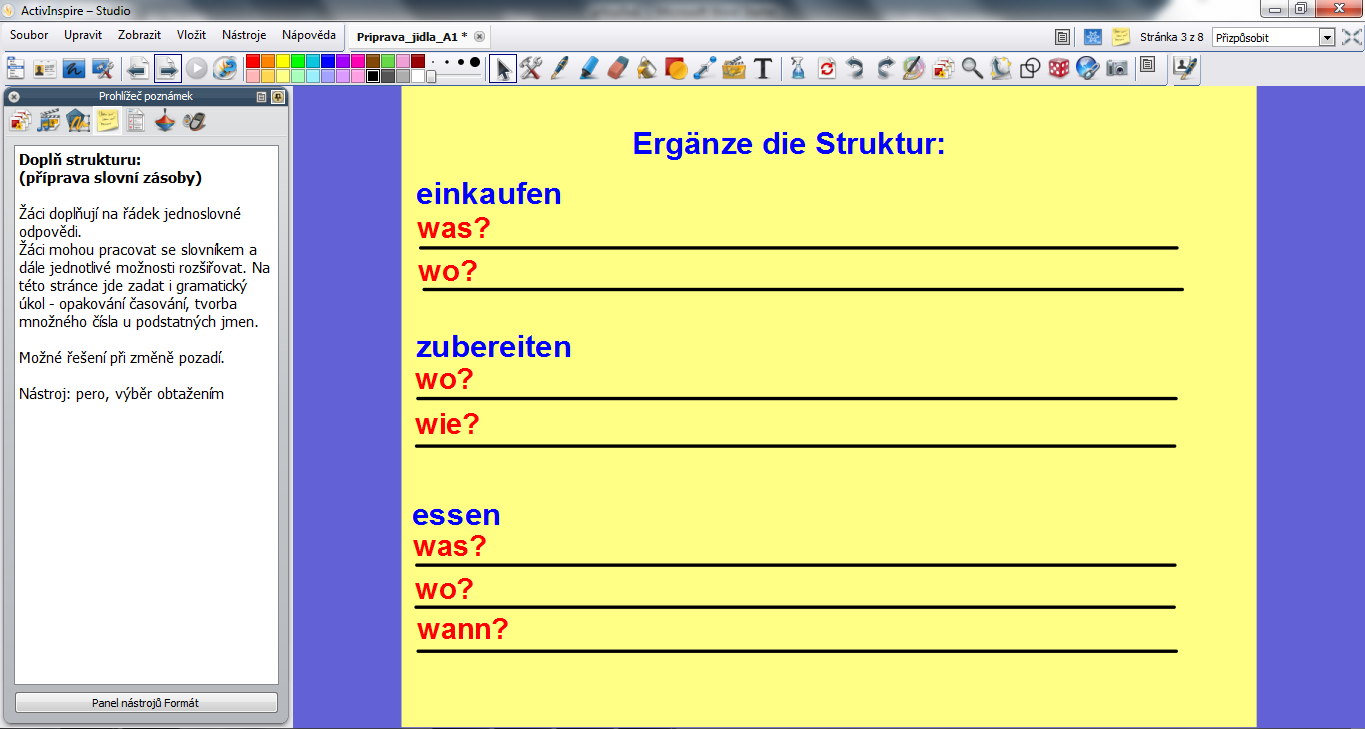1365x729 pixels.
Task: Toggle the pin on the notes browser
Action: [x=278, y=97]
